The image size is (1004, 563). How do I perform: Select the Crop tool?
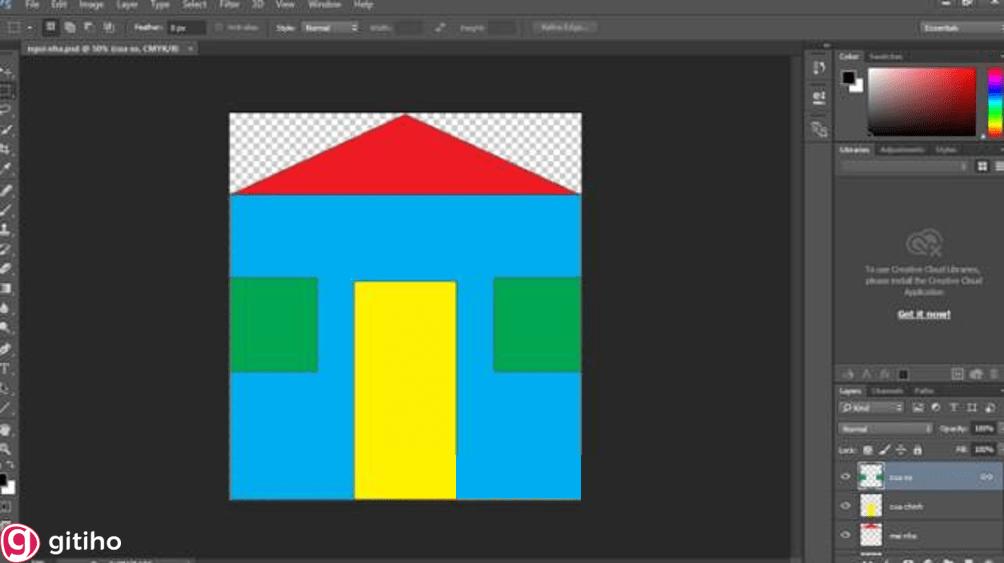tap(6, 149)
